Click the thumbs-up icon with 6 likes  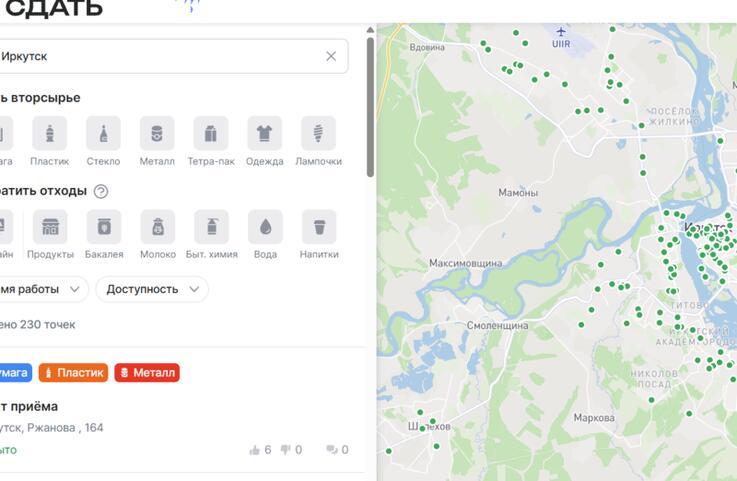[x=255, y=450]
